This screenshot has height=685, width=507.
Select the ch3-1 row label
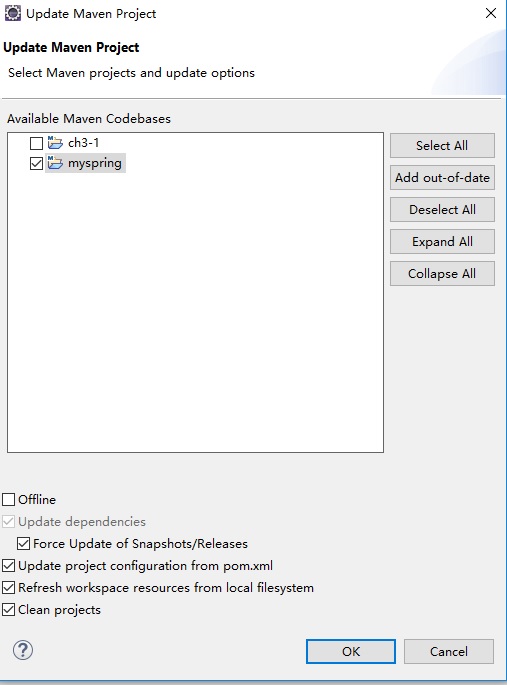pos(83,143)
